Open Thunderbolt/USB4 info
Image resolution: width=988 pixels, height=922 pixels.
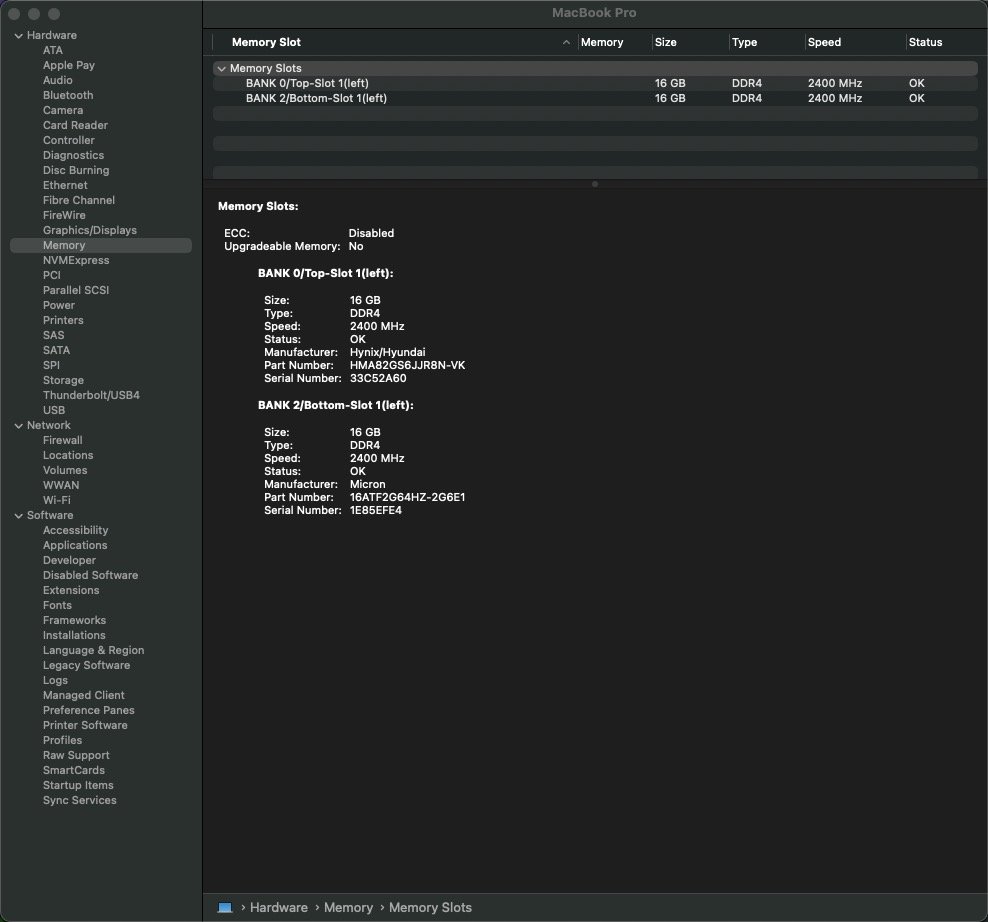click(91, 395)
